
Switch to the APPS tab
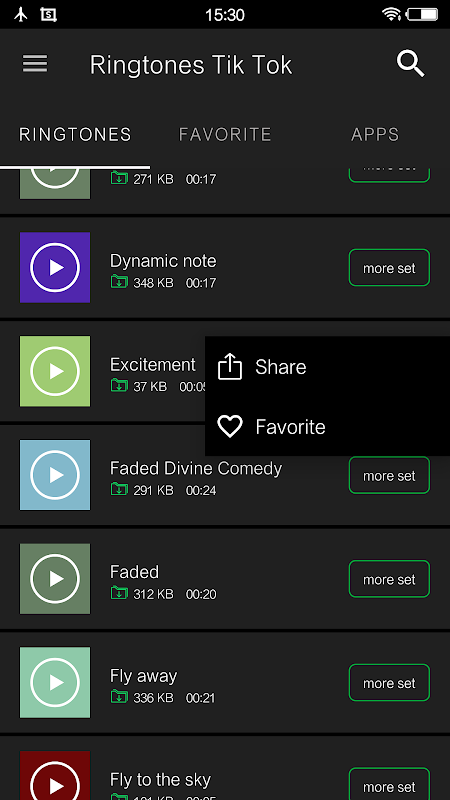375,135
